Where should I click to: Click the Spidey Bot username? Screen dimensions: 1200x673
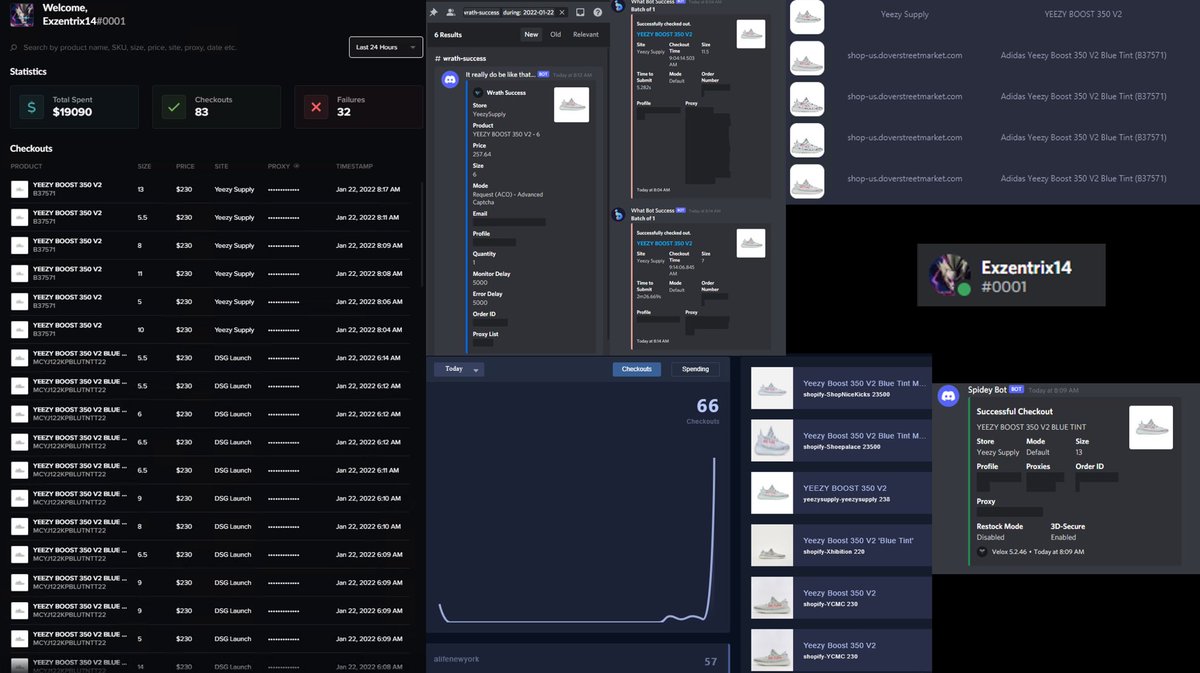point(988,389)
